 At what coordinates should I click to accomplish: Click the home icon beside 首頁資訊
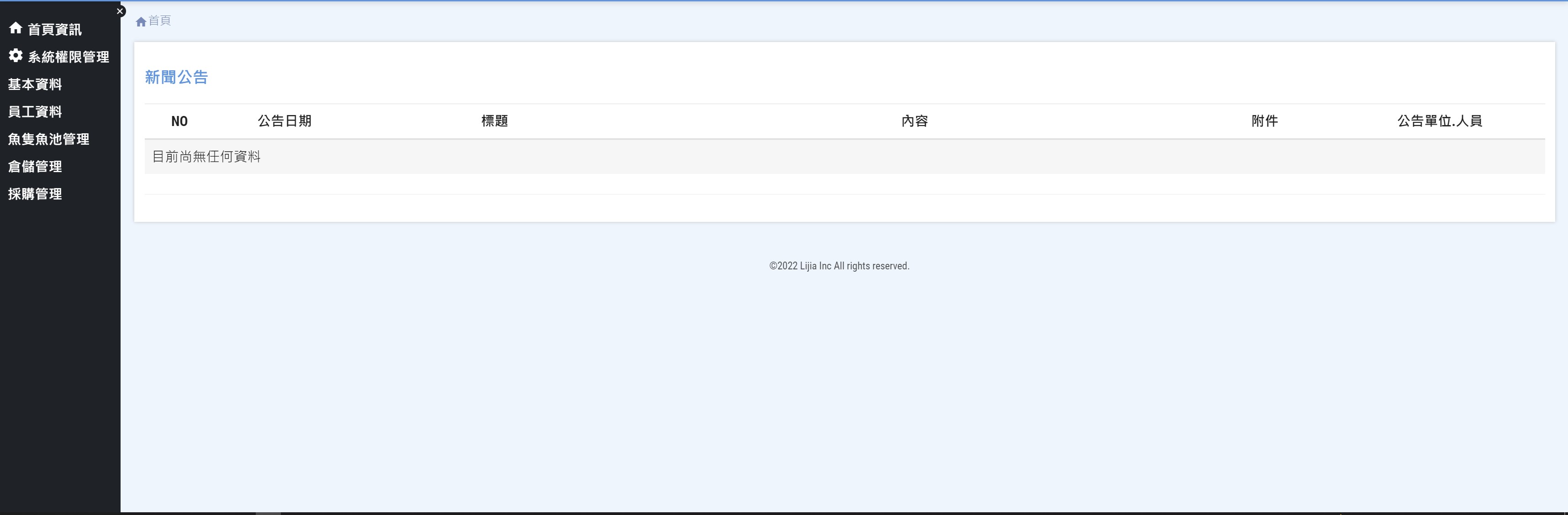[15, 28]
